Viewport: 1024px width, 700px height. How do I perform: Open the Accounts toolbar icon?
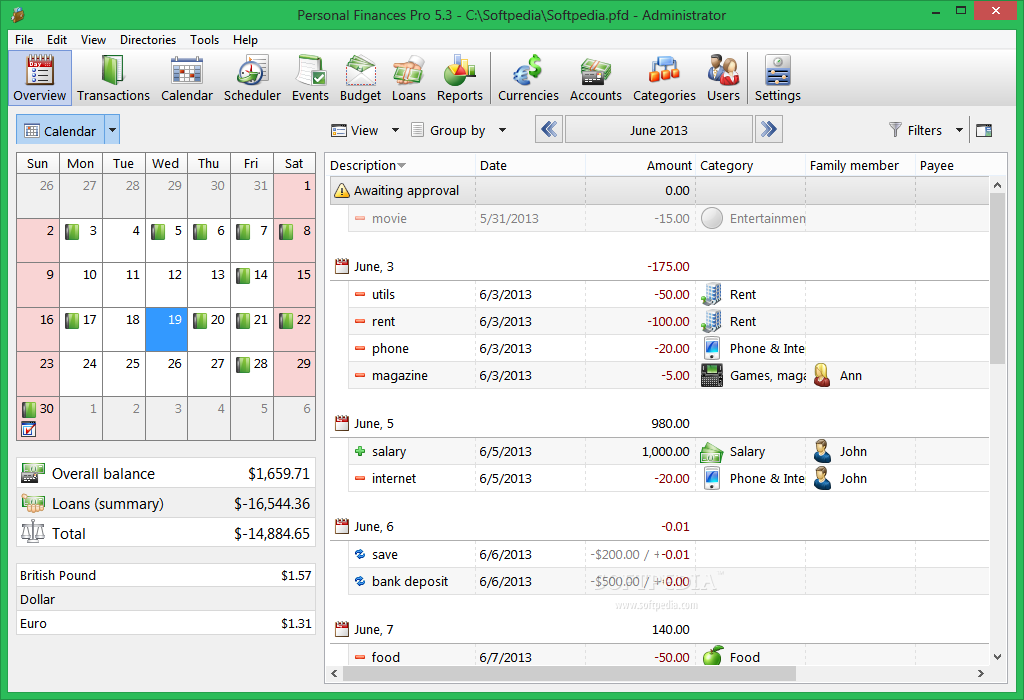pos(596,78)
